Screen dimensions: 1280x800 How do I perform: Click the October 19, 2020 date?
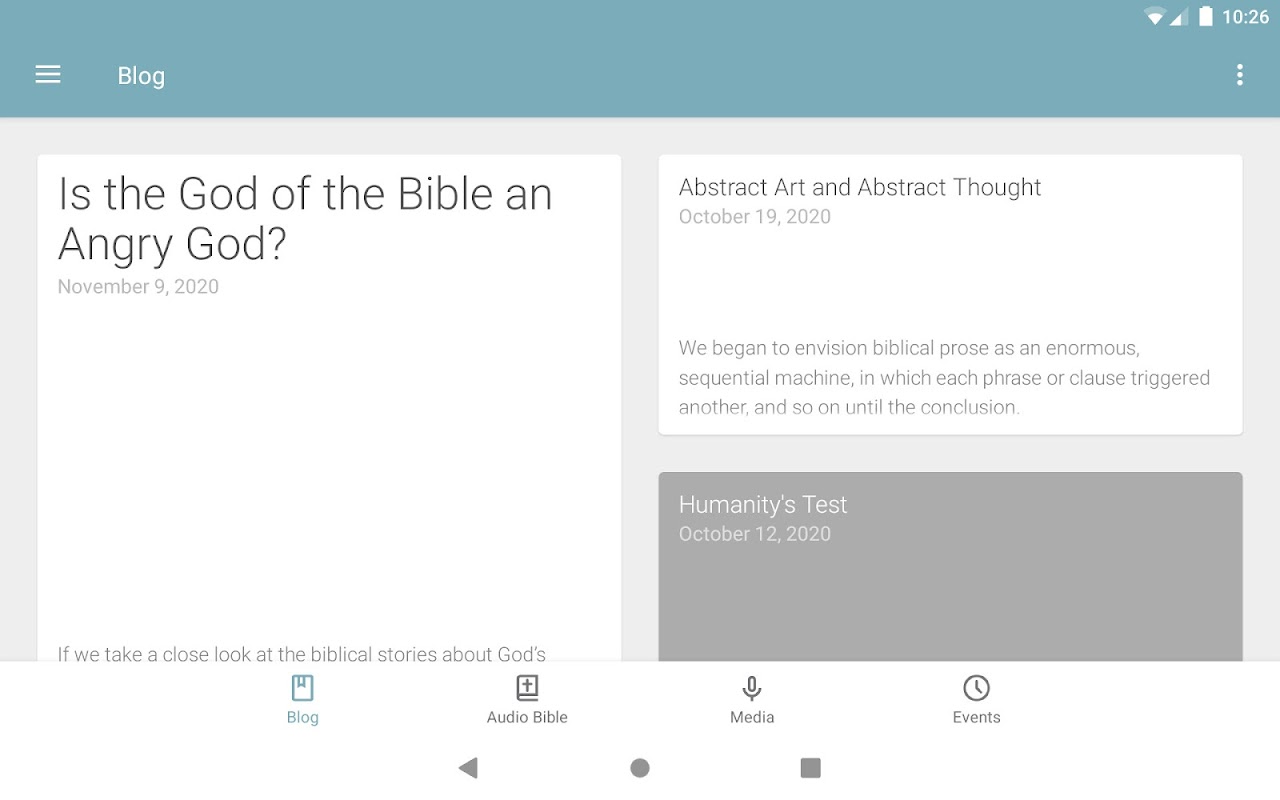pyautogui.click(x=755, y=217)
